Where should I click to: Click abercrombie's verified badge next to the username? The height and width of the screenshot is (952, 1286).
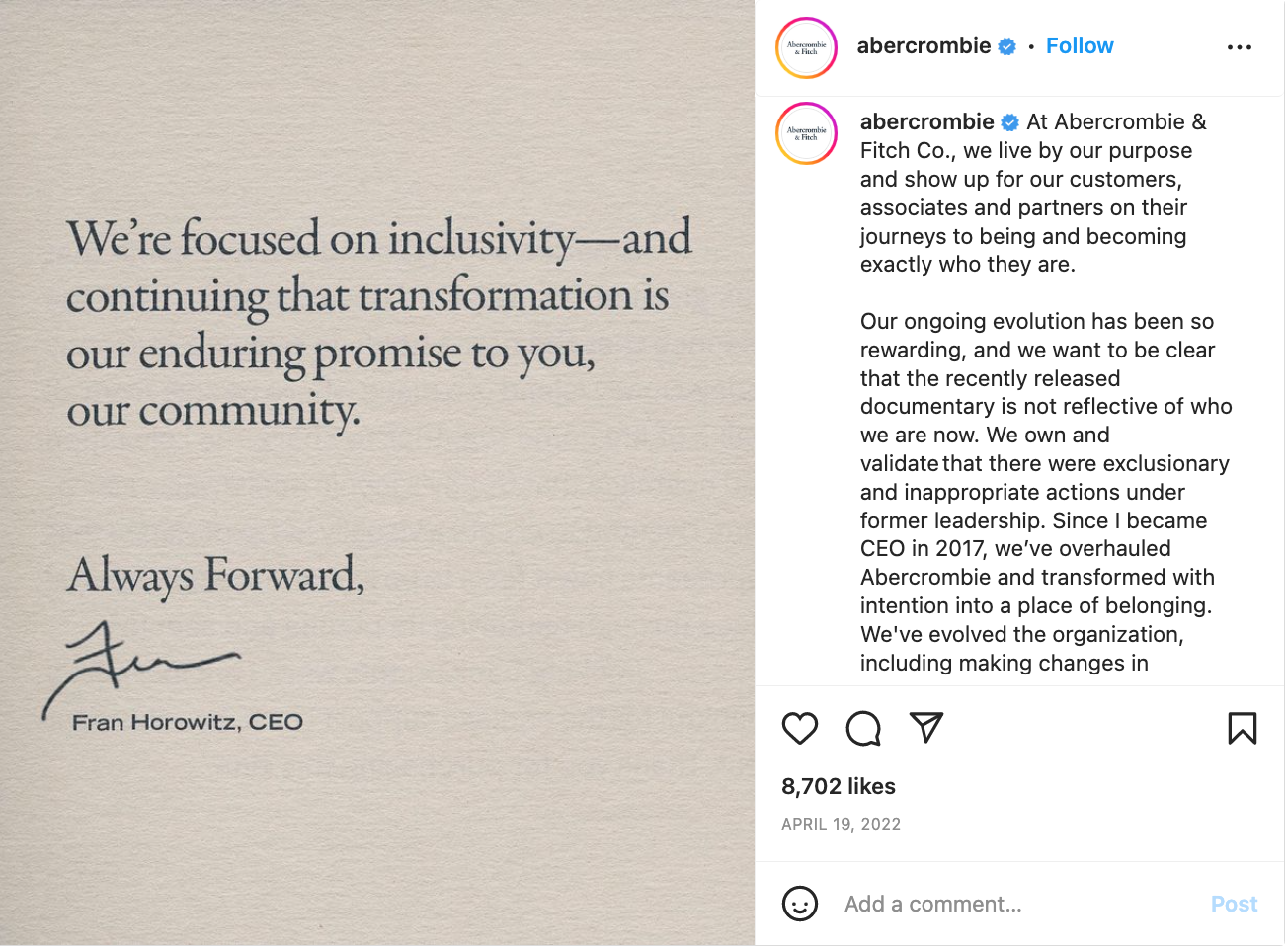point(1006,45)
